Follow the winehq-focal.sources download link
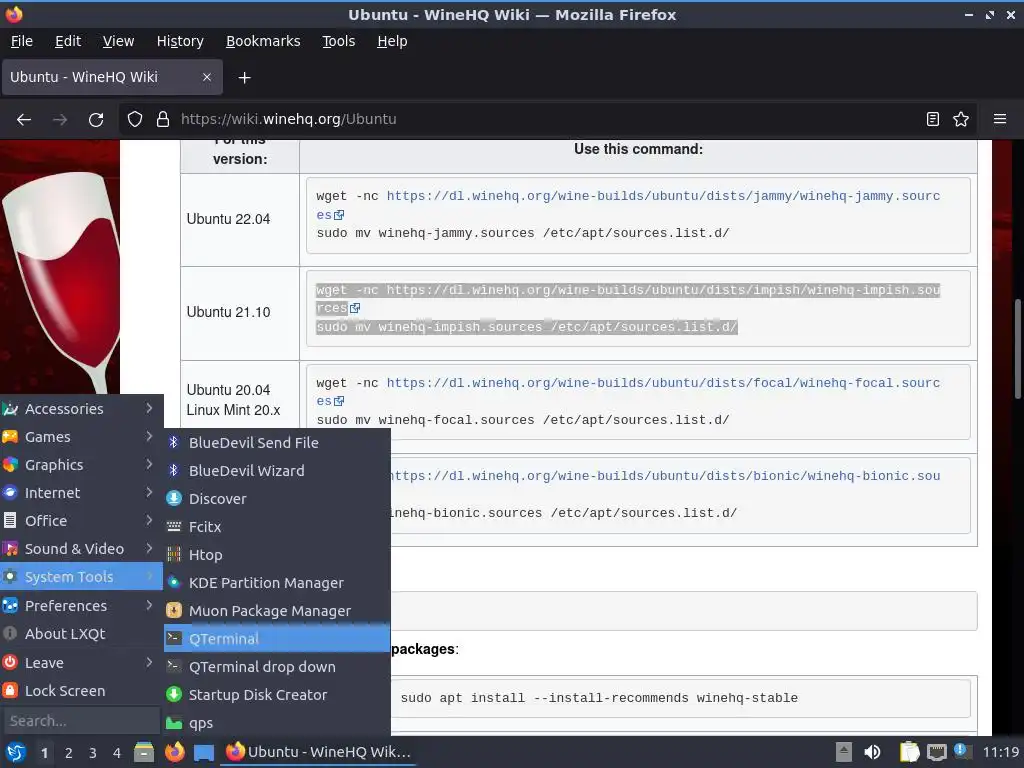1024x768 pixels. pyautogui.click(x=663, y=383)
